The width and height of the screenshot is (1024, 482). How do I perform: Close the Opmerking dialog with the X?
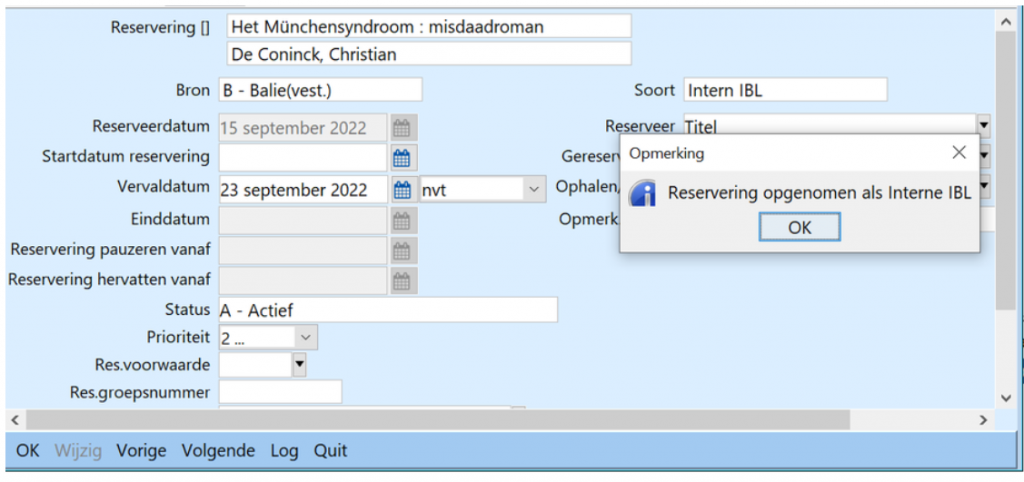[x=958, y=153]
